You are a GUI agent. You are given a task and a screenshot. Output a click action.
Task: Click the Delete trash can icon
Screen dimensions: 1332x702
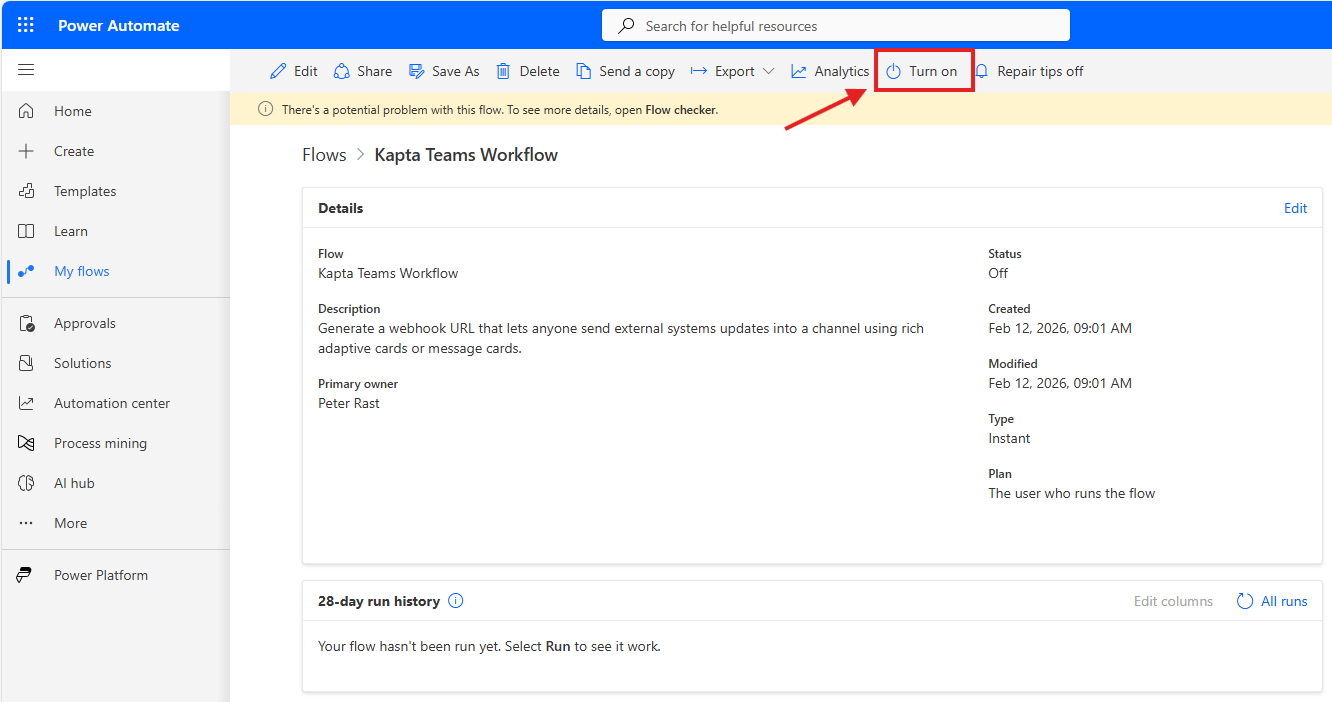504,71
